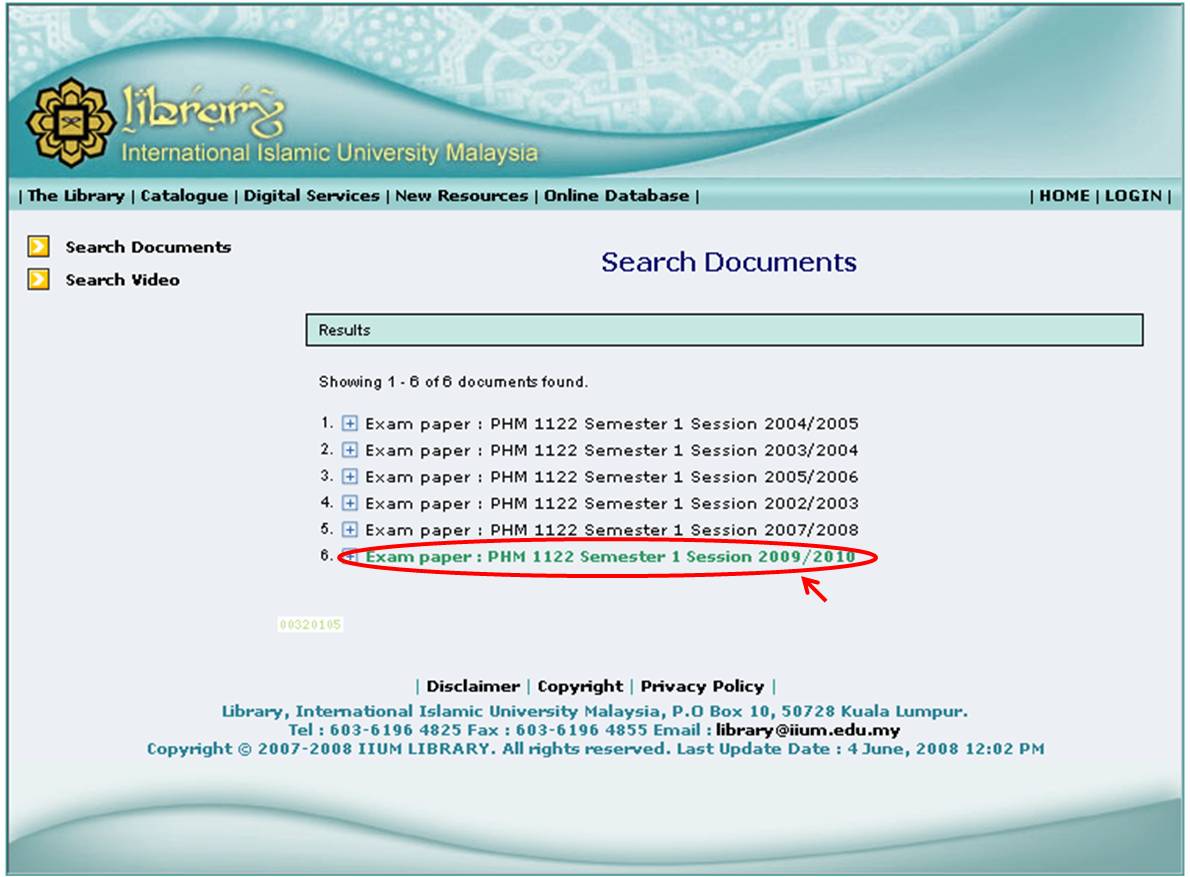Go to HOME in the navigation bar
The height and width of the screenshot is (877, 1190).
click(1064, 196)
